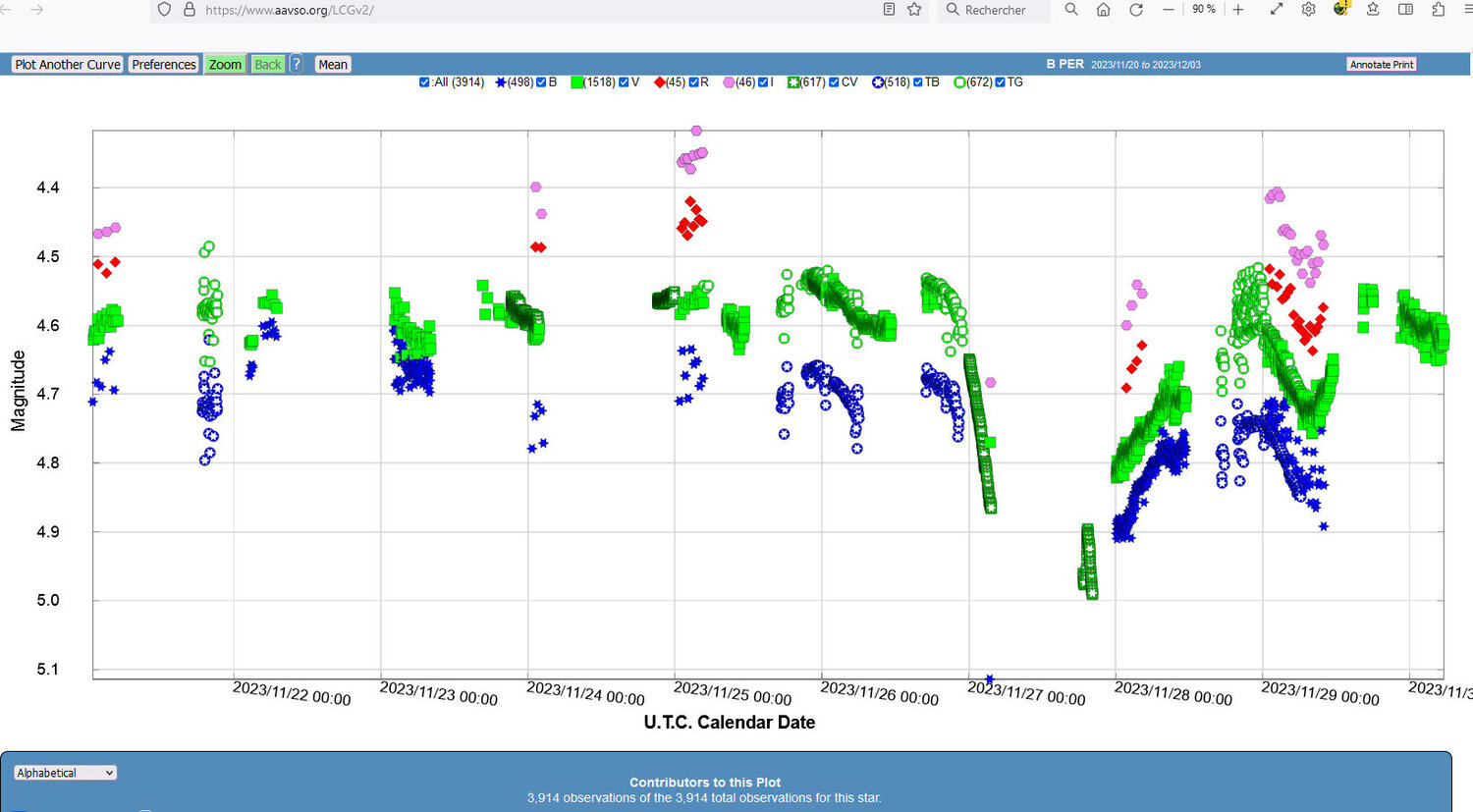Open the sidebar panel icon
Viewport: 1473px width, 812px height.
(1405, 10)
